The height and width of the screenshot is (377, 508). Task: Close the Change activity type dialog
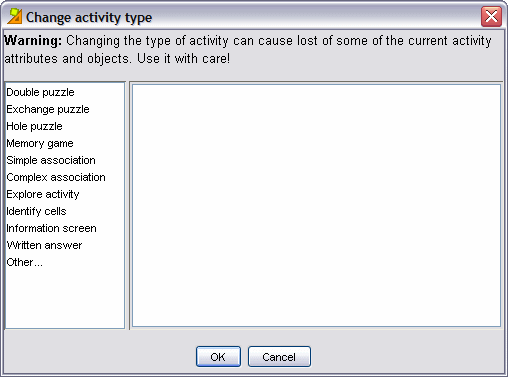(491, 16)
